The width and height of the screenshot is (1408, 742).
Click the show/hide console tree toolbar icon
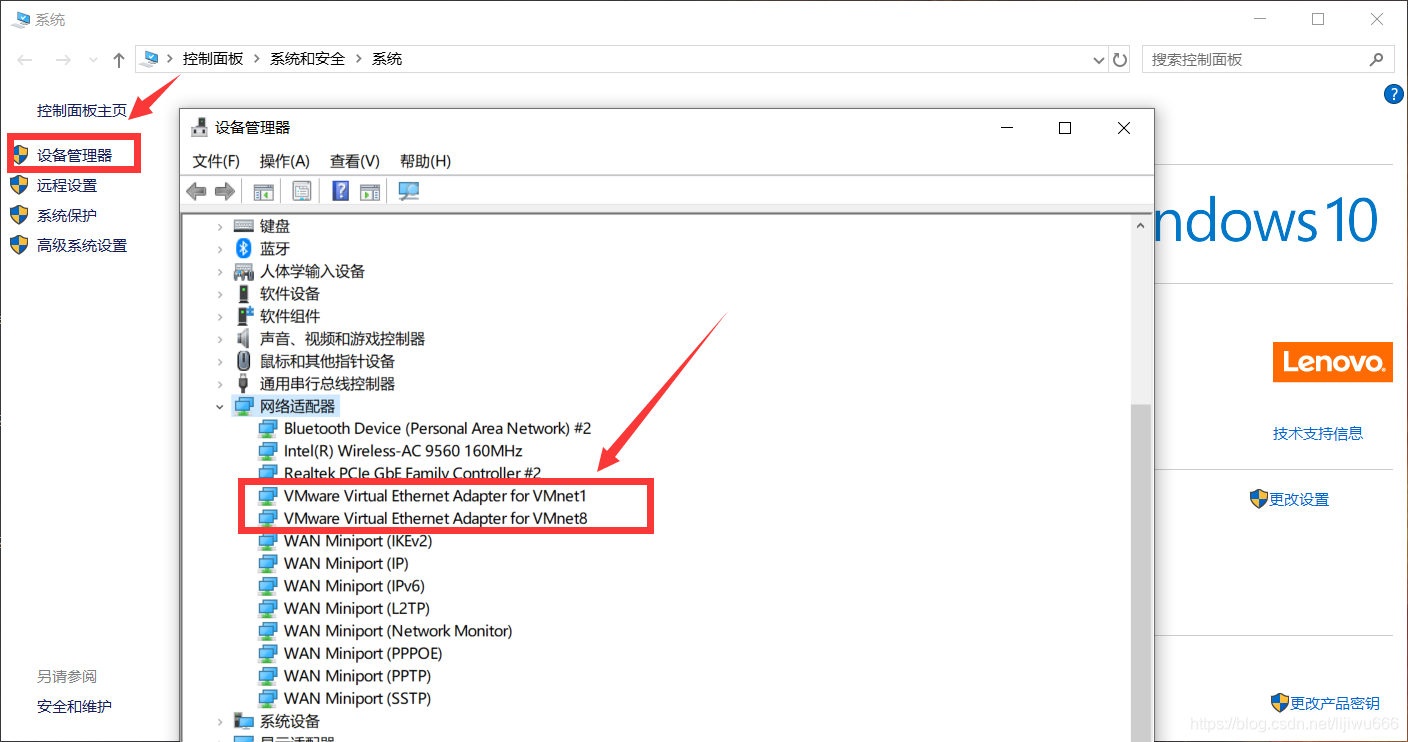pos(263,191)
